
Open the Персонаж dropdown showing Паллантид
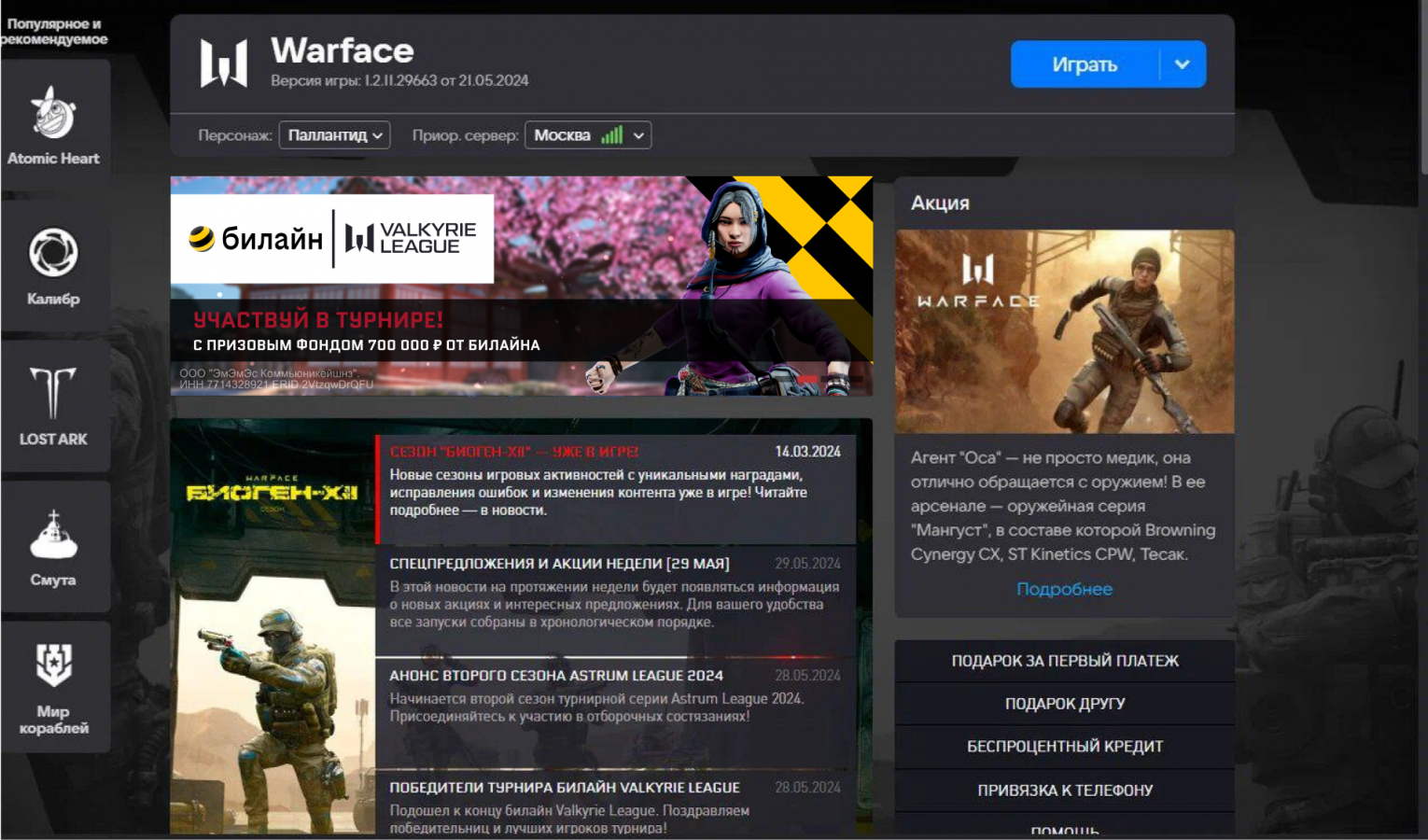(334, 135)
